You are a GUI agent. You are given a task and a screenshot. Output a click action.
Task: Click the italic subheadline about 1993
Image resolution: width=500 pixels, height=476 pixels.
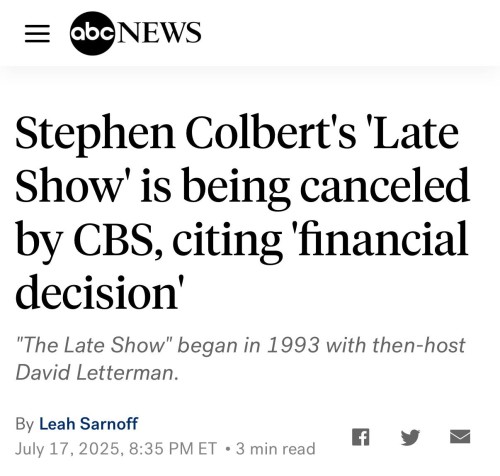240,359
